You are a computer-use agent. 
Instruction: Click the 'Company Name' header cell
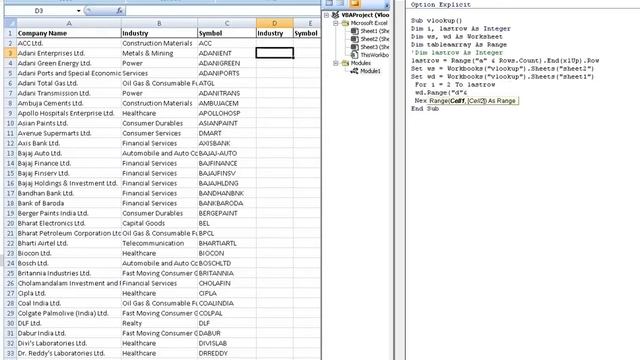tap(69, 33)
